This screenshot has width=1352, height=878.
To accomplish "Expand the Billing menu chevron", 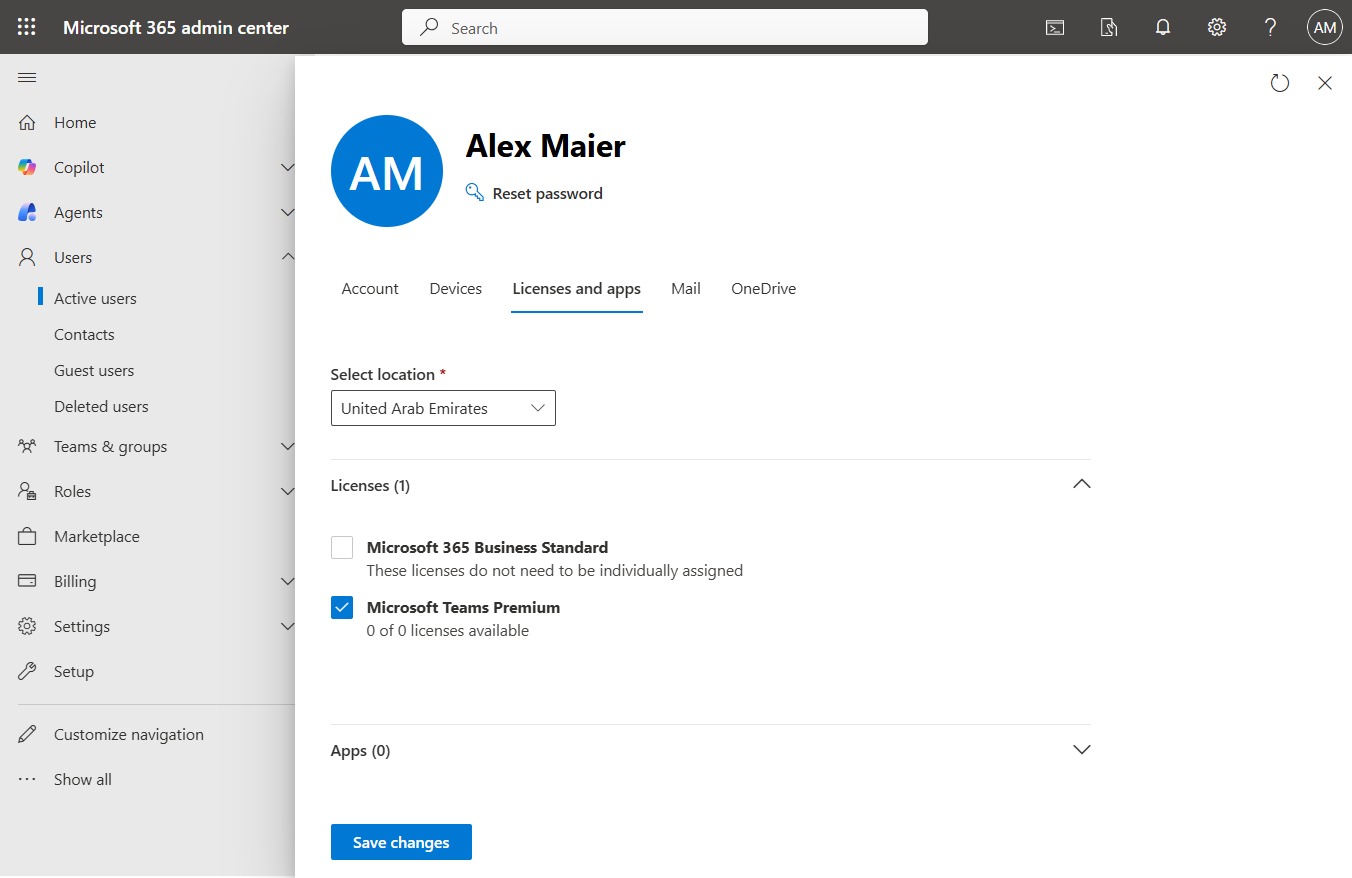I will point(288,581).
